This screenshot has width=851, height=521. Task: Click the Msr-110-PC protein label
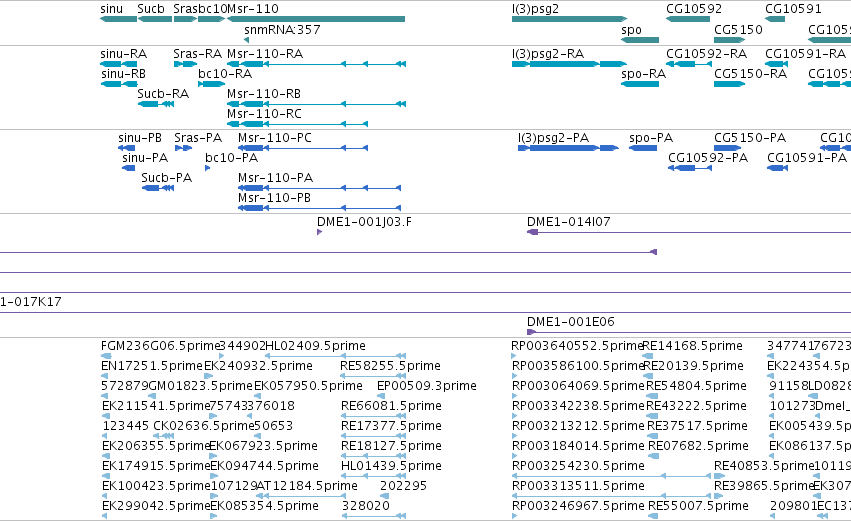tap(275, 138)
